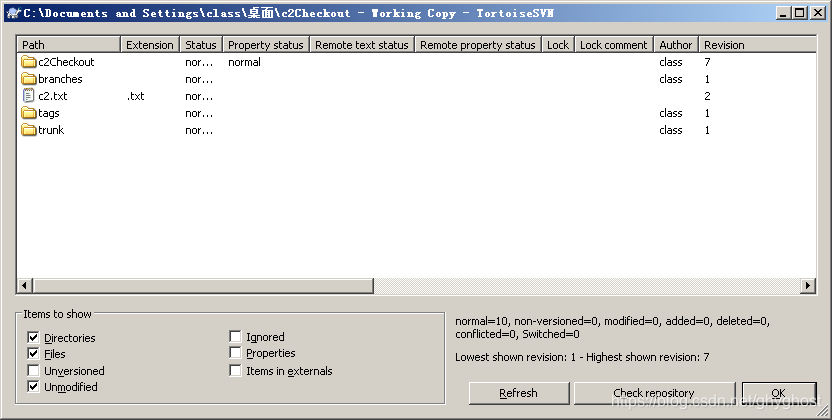The image size is (832, 420).
Task: Sort by Remote property status header
Action: [x=478, y=45]
